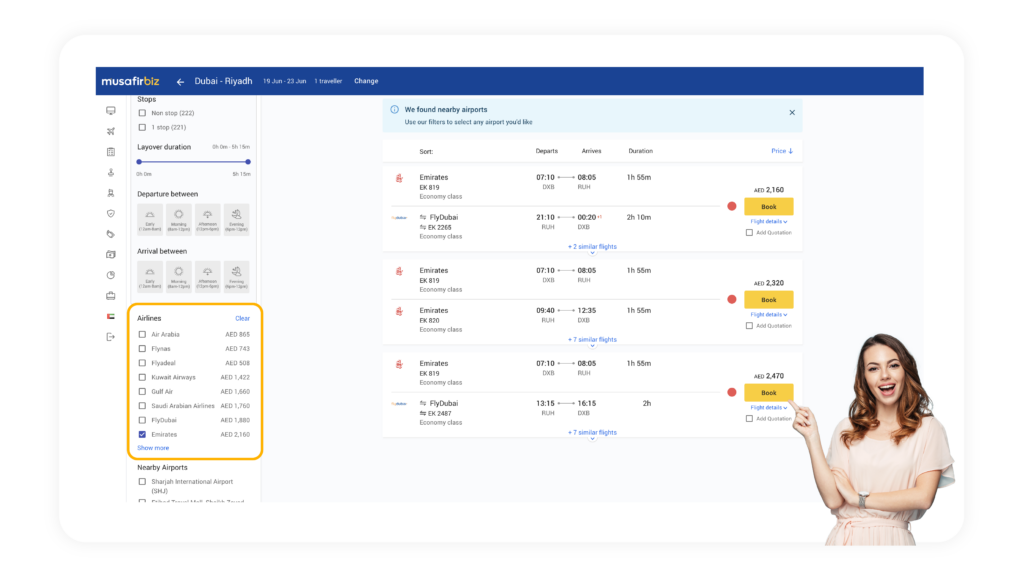This screenshot has width=1024, height=576.
Task: Open the hotels building icon in sidebar
Action: [x=111, y=152]
